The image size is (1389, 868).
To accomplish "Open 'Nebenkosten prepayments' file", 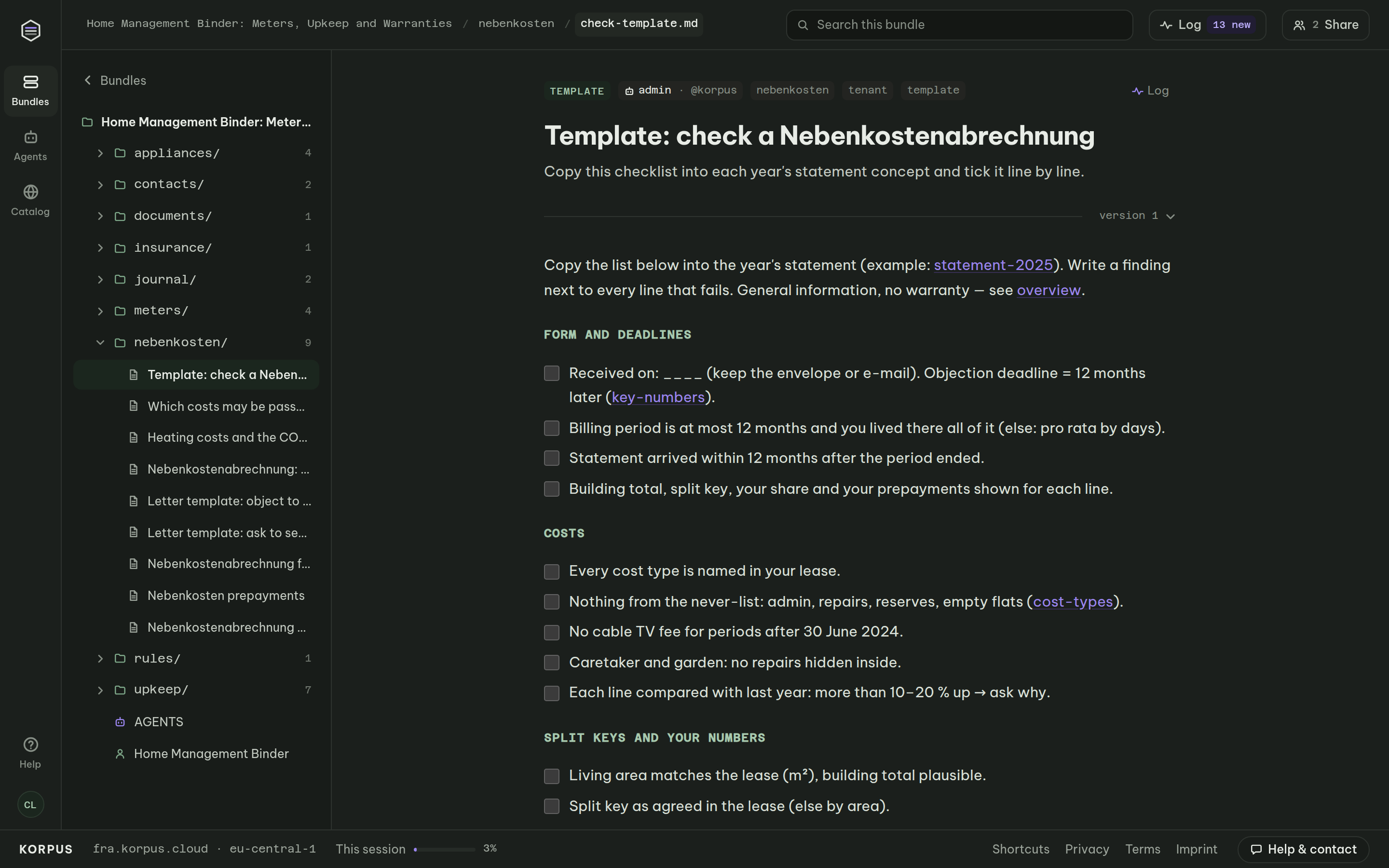I will (x=196, y=596).
